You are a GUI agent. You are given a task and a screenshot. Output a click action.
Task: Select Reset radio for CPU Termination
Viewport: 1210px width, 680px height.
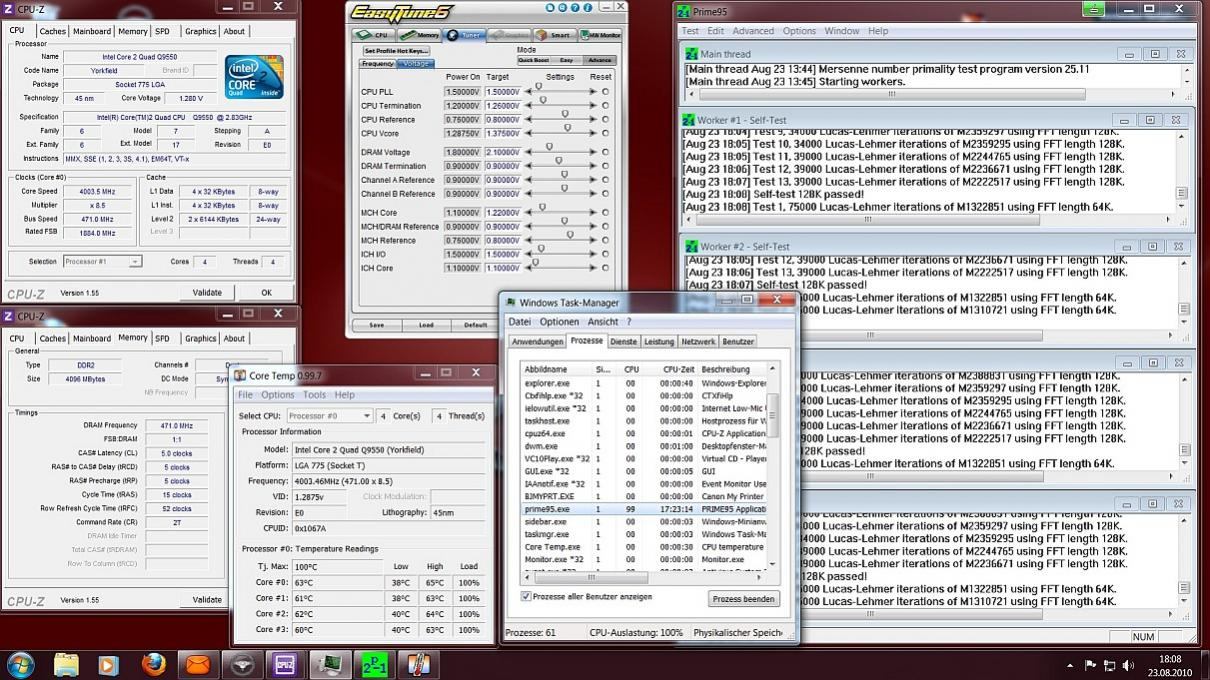[x=604, y=105]
